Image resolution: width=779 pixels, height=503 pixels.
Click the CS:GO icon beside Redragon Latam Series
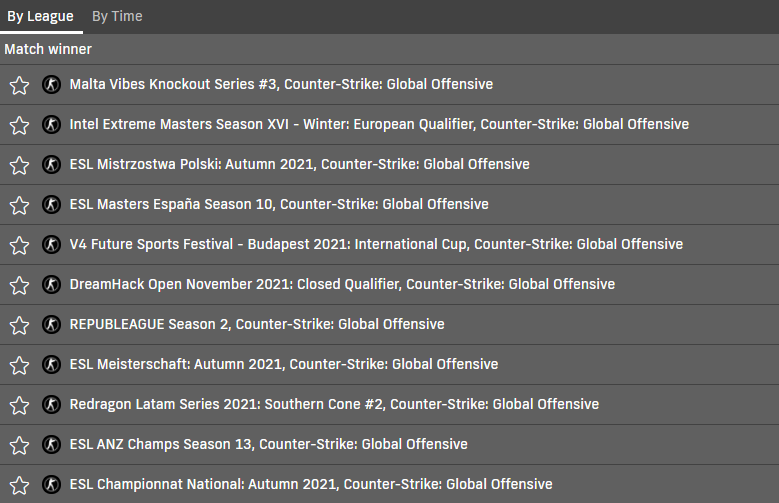tap(51, 405)
